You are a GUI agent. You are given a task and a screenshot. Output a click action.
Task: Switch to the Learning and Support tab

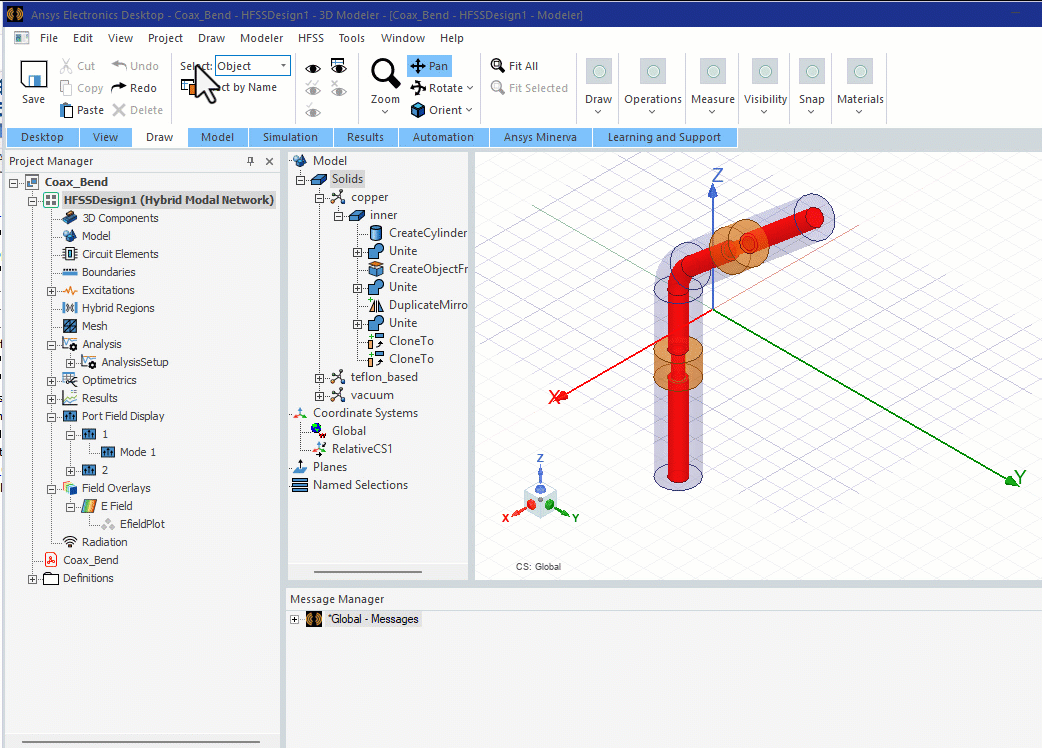click(664, 137)
